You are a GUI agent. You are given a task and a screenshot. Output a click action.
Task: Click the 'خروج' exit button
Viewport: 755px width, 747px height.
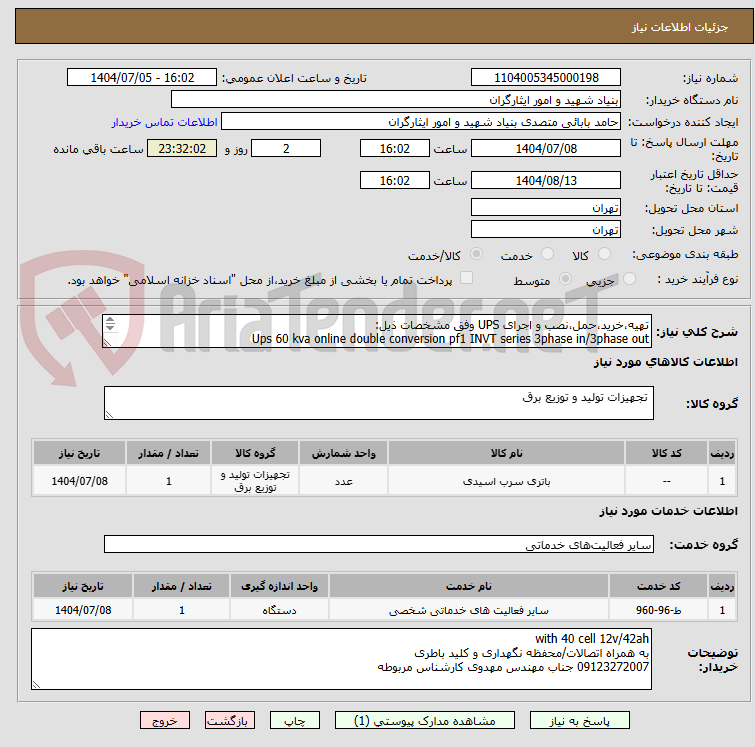click(x=165, y=721)
